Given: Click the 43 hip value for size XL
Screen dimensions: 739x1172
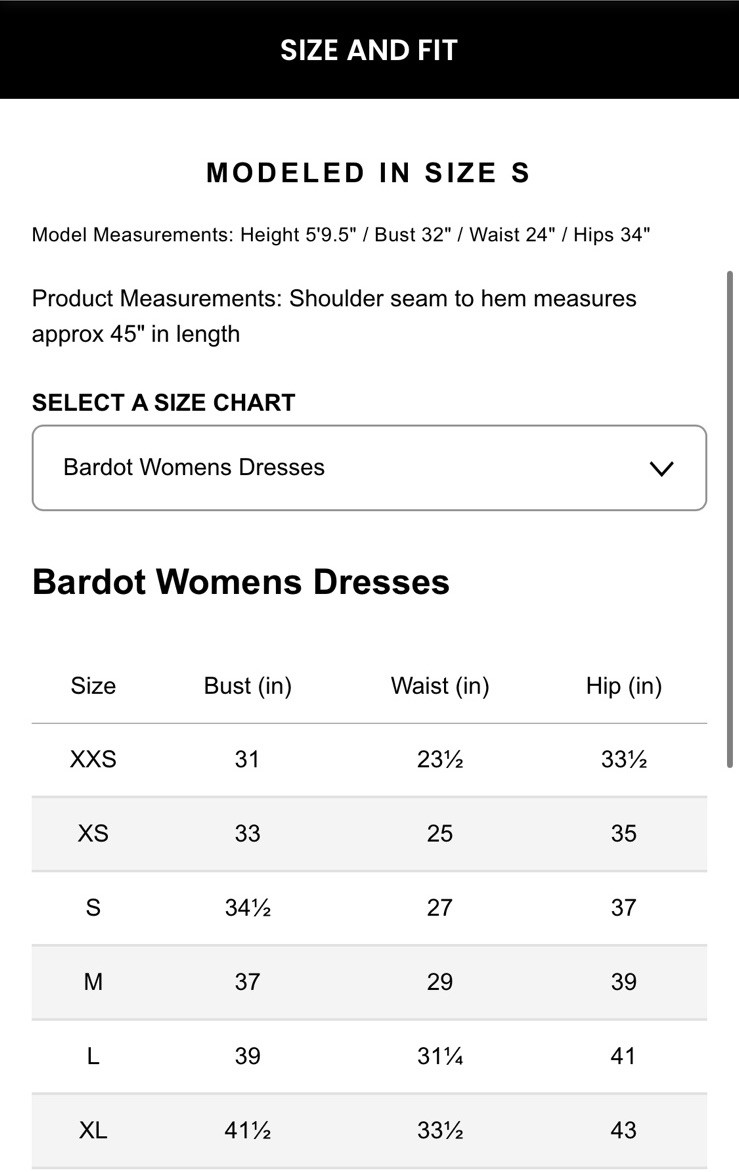Looking at the screenshot, I should [x=623, y=1130].
